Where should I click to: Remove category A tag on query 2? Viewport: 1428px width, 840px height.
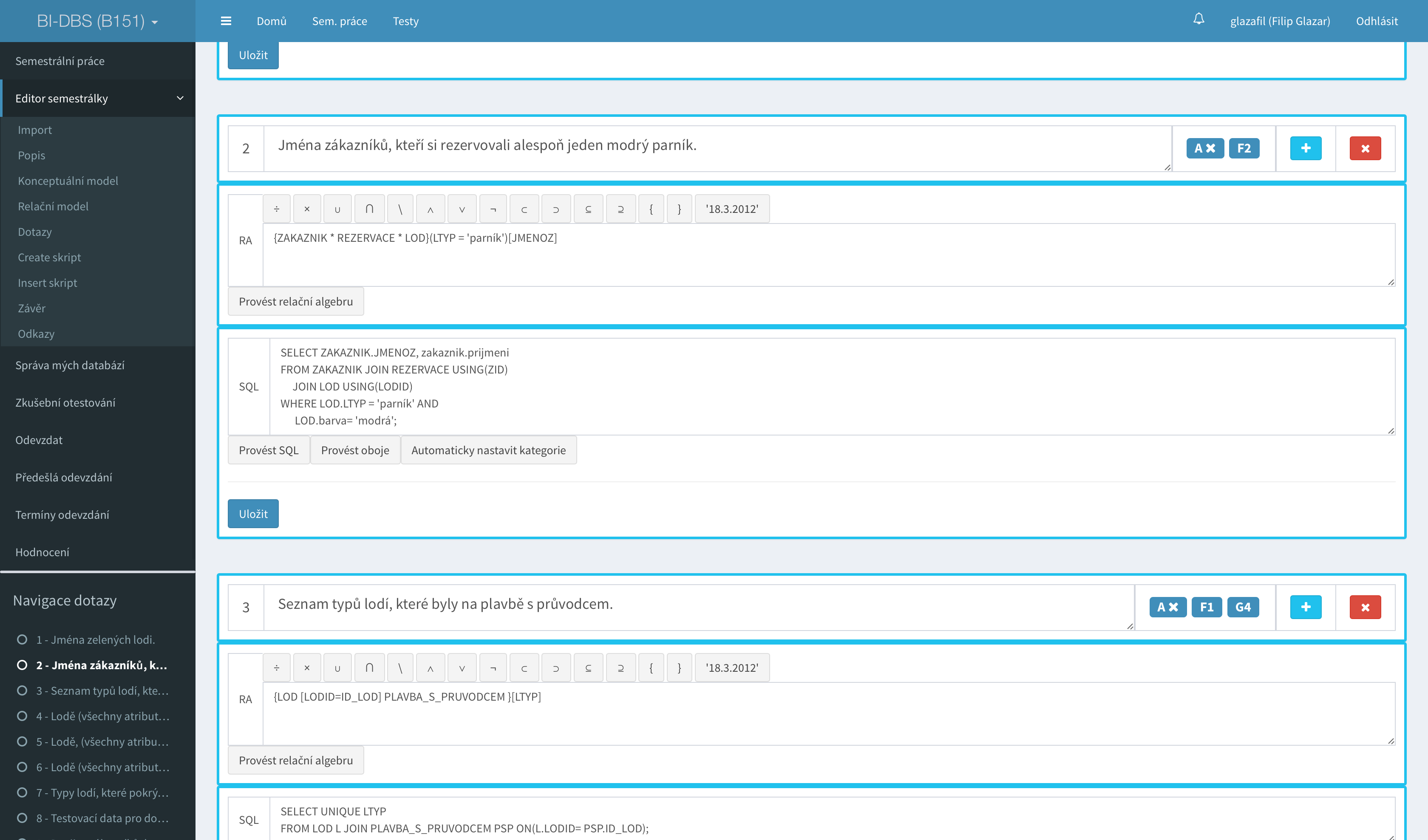click(1210, 148)
